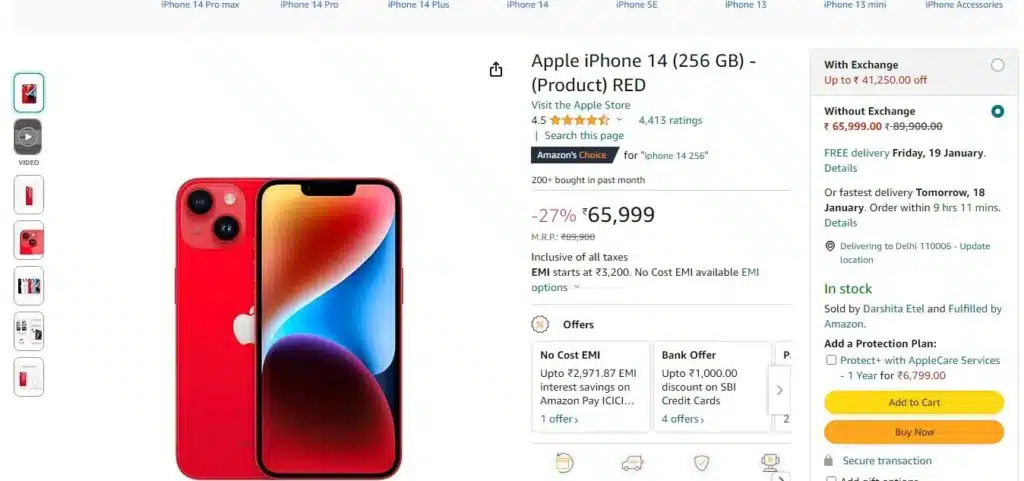Select the With Exchange radio option

pos(997,65)
